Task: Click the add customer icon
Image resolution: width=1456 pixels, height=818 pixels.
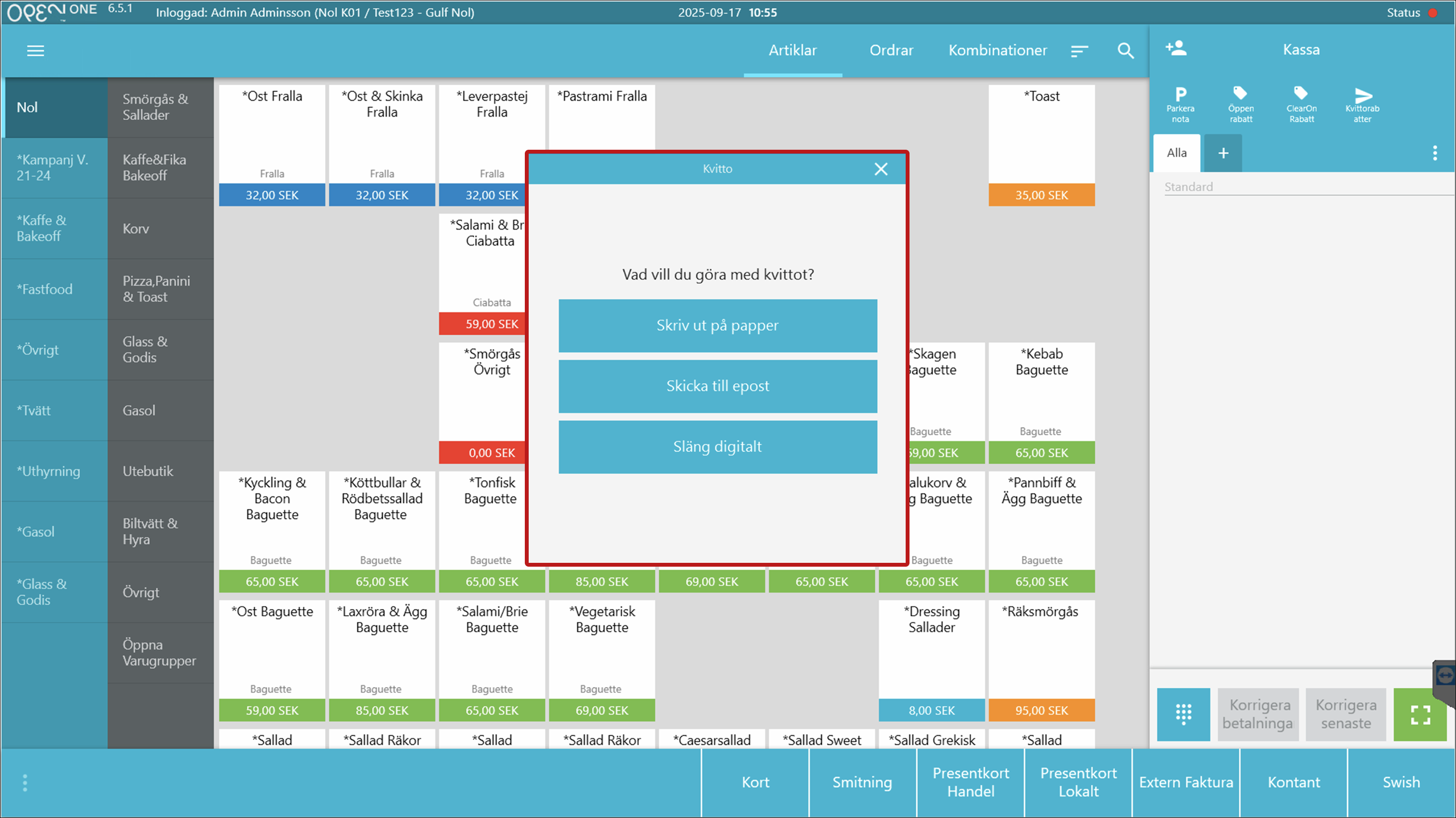Action: coord(1176,48)
